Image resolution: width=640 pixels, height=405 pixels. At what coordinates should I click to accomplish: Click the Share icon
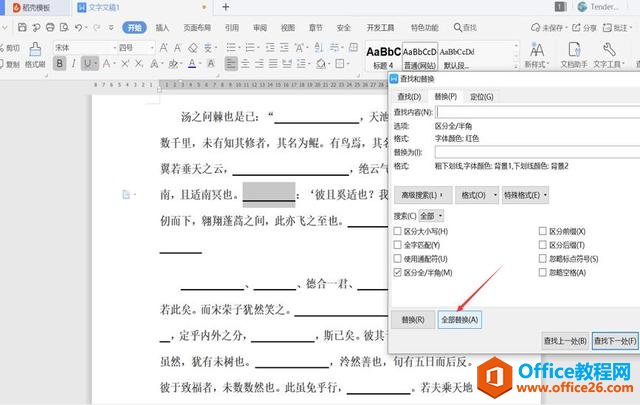584,27
